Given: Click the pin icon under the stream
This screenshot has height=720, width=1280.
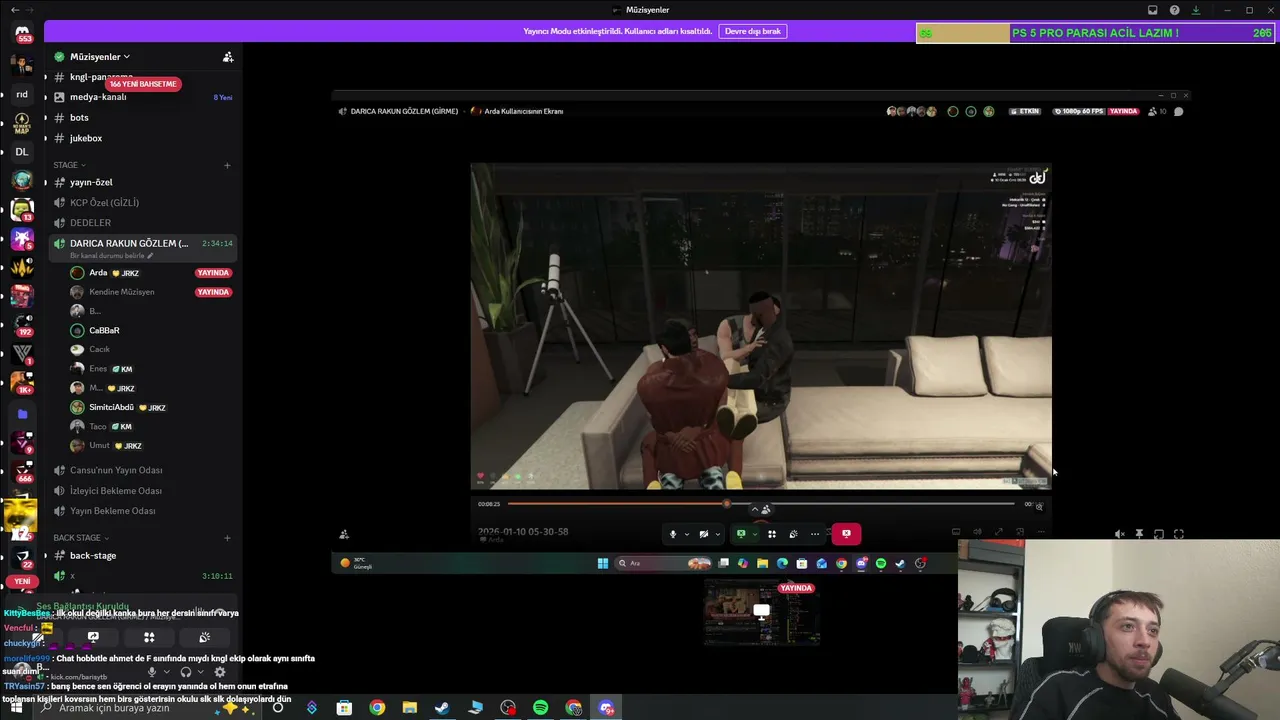Looking at the screenshot, I should (1139, 534).
